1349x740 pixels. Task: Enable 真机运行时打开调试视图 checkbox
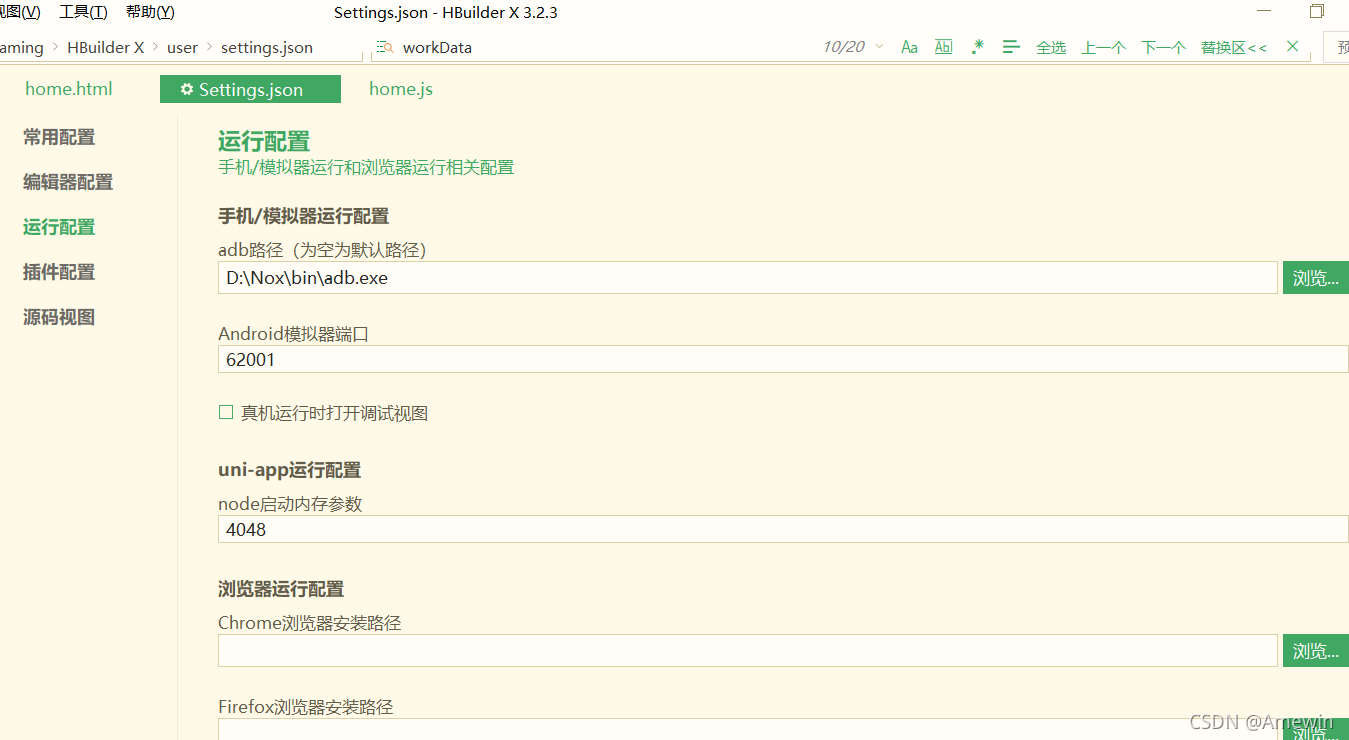click(226, 412)
